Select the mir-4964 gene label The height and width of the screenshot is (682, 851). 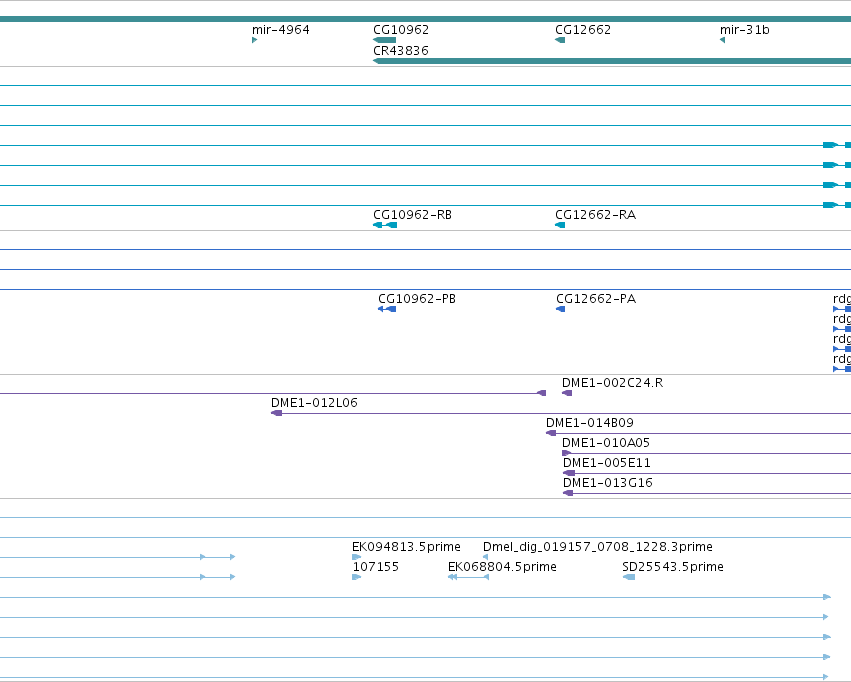(281, 30)
